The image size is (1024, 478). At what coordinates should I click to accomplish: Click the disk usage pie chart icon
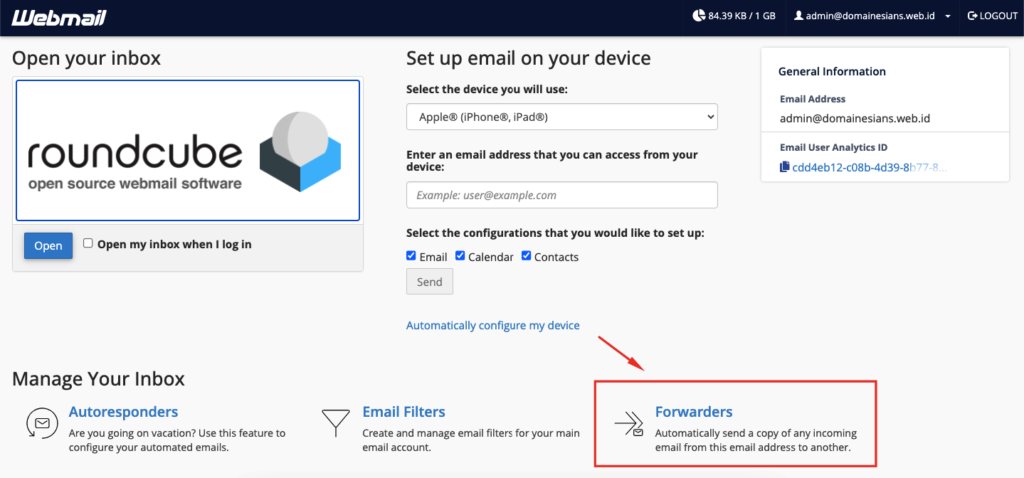coord(699,16)
